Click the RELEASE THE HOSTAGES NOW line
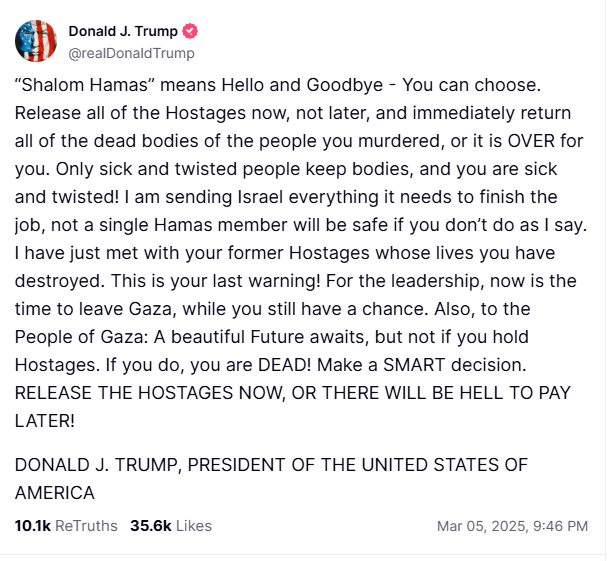The width and height of the screenshot is (609, 561). pos(293,393)
